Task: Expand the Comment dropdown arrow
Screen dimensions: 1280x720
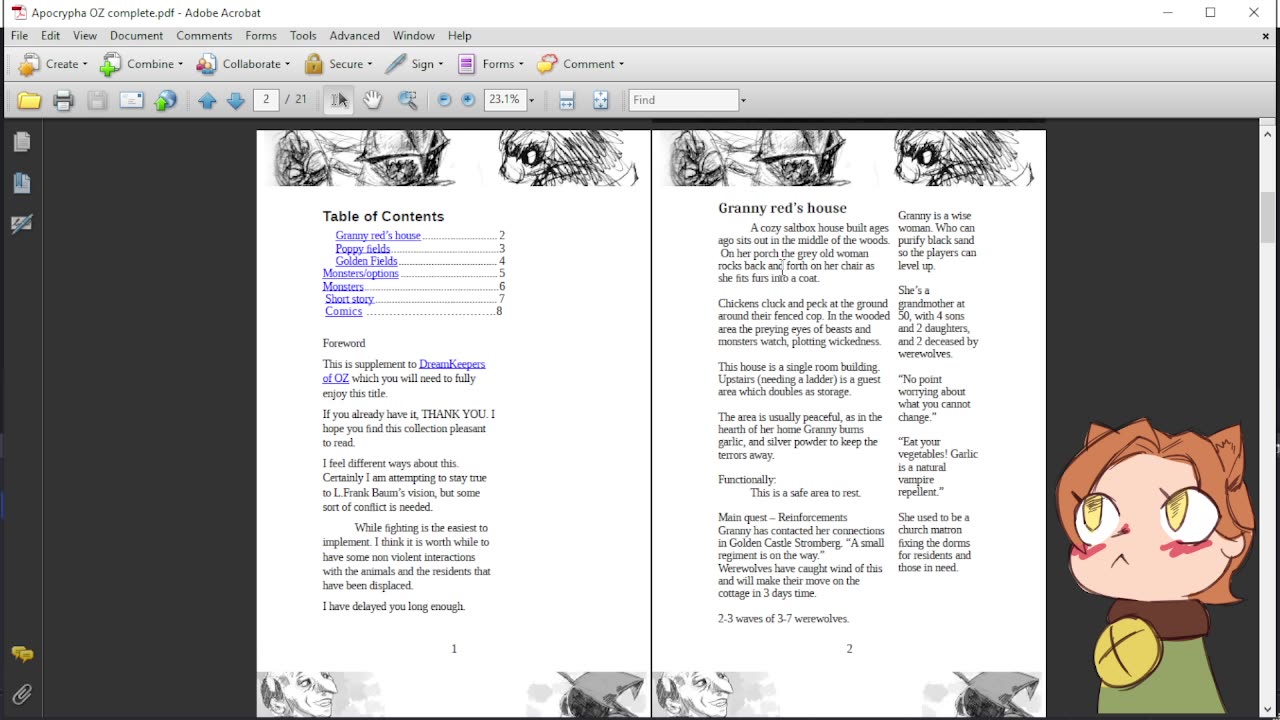Action: pos(621,64)
